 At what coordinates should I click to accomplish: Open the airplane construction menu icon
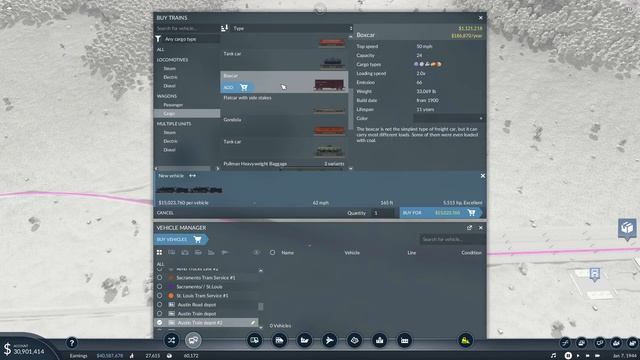[329, 340]
